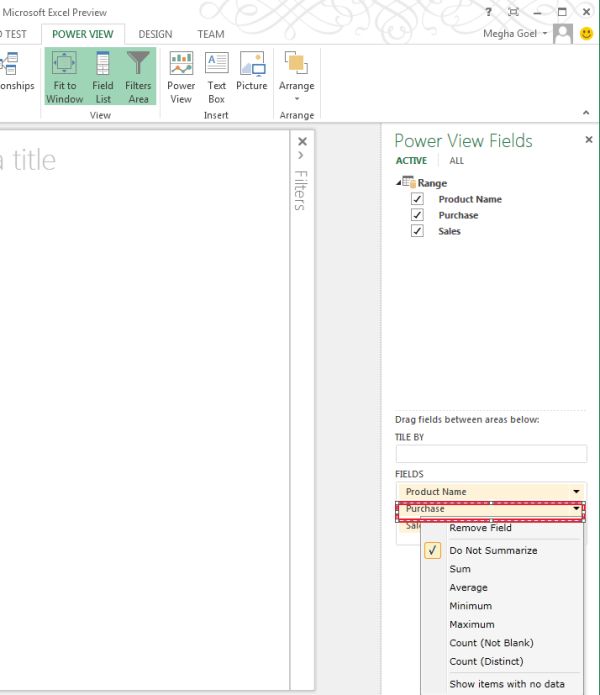
Task: Collapse the Range table node
Action: coord(398,182)
